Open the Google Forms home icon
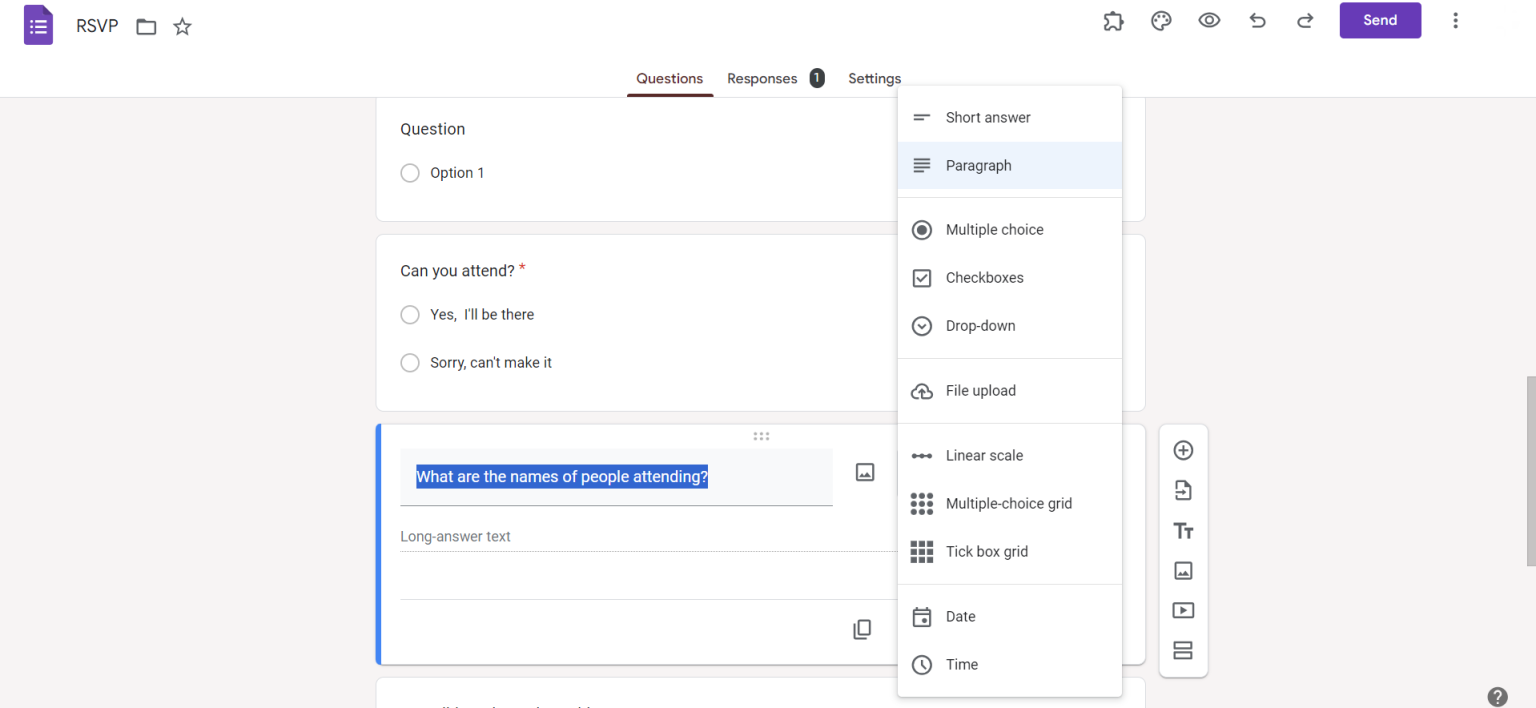This screenshot has width=1536, height=708. (x=38, y=25)
